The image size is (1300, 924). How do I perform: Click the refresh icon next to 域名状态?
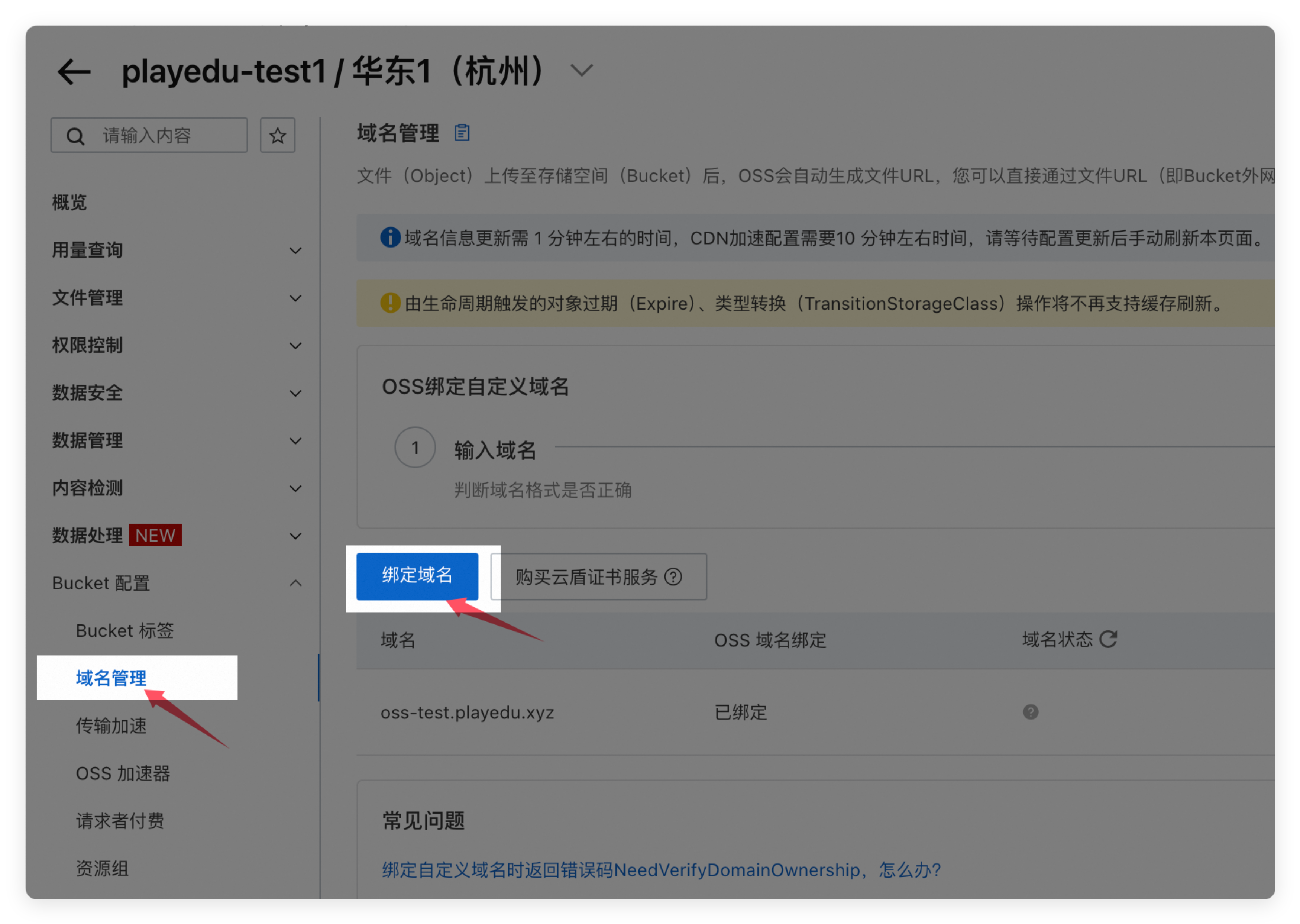pos(1108,639)
